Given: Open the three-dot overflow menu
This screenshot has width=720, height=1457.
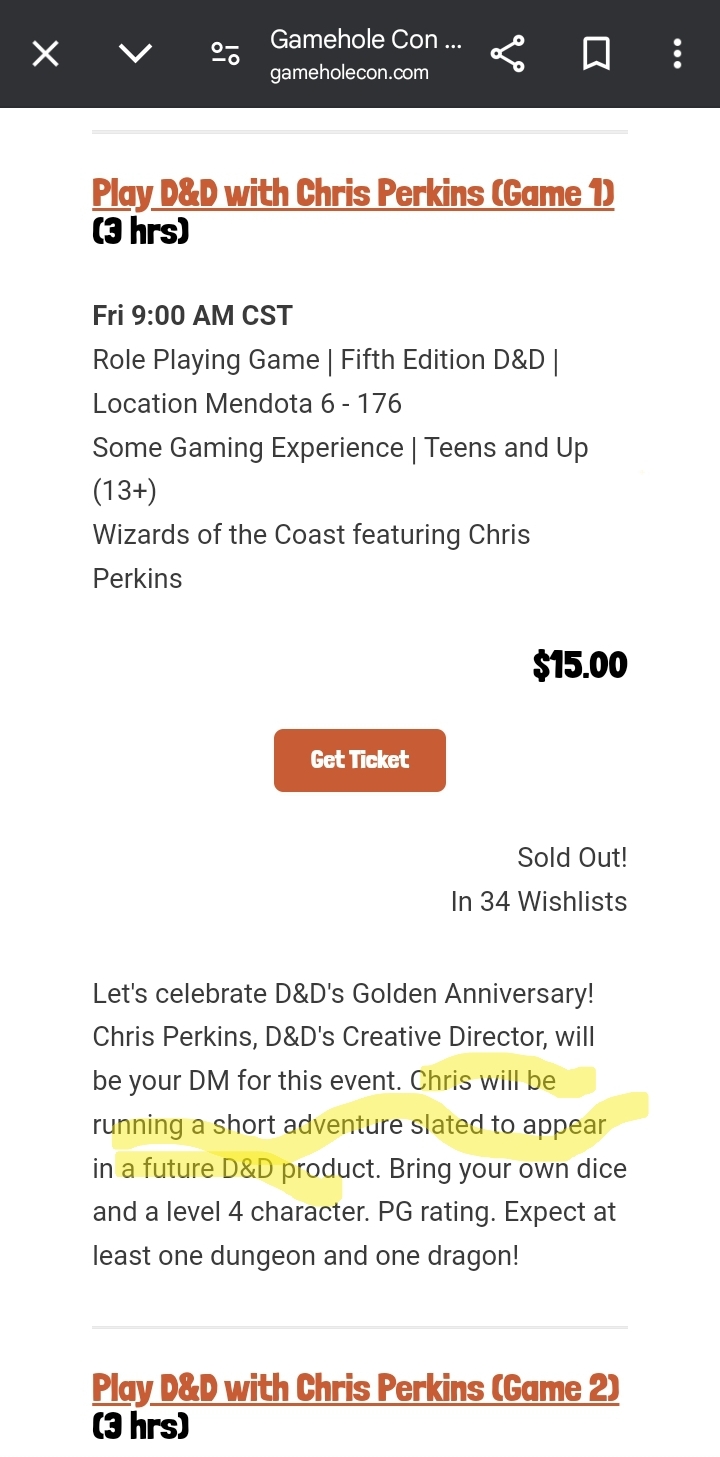Looking at the screenshot, I should pyautogui.click(x=677, y=54).
